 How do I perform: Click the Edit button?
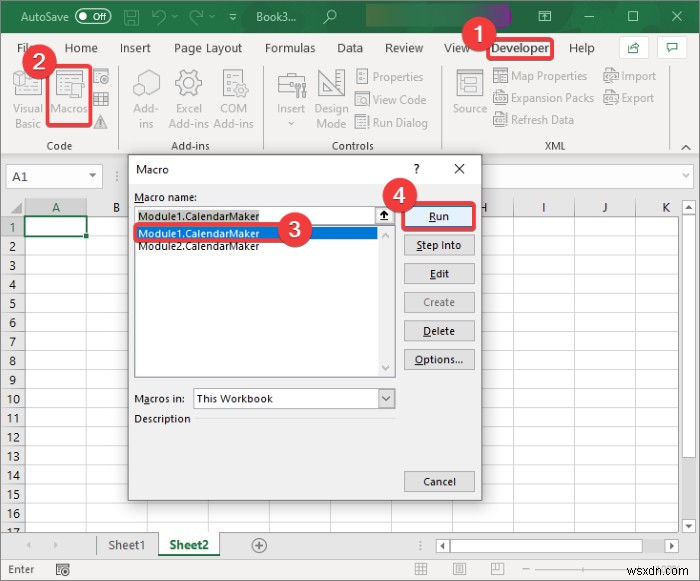click(439, 274)
